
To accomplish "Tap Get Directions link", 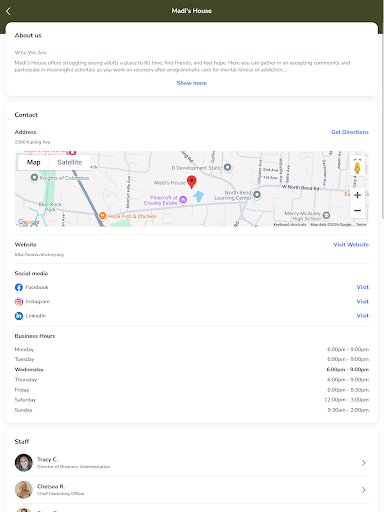I will pos(350,132).
